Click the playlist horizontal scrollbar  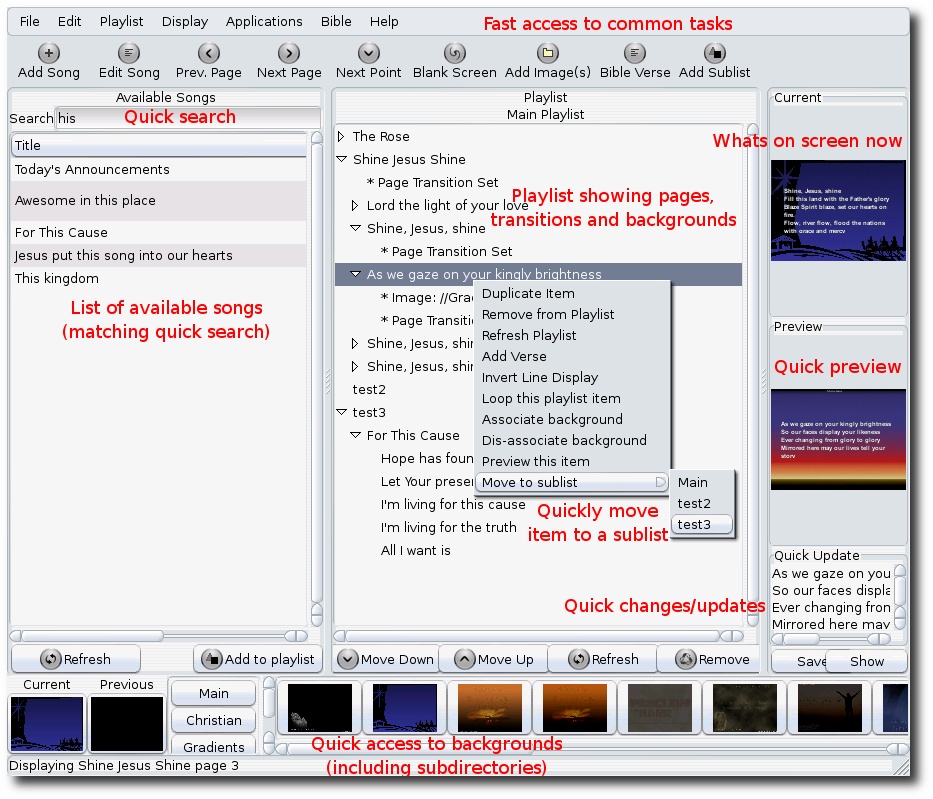coord(539,636)
